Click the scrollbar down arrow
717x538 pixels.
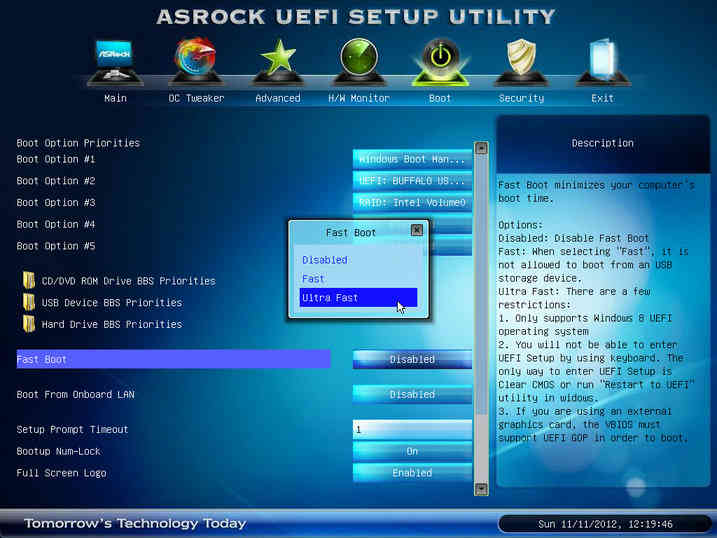coord(481,489)
